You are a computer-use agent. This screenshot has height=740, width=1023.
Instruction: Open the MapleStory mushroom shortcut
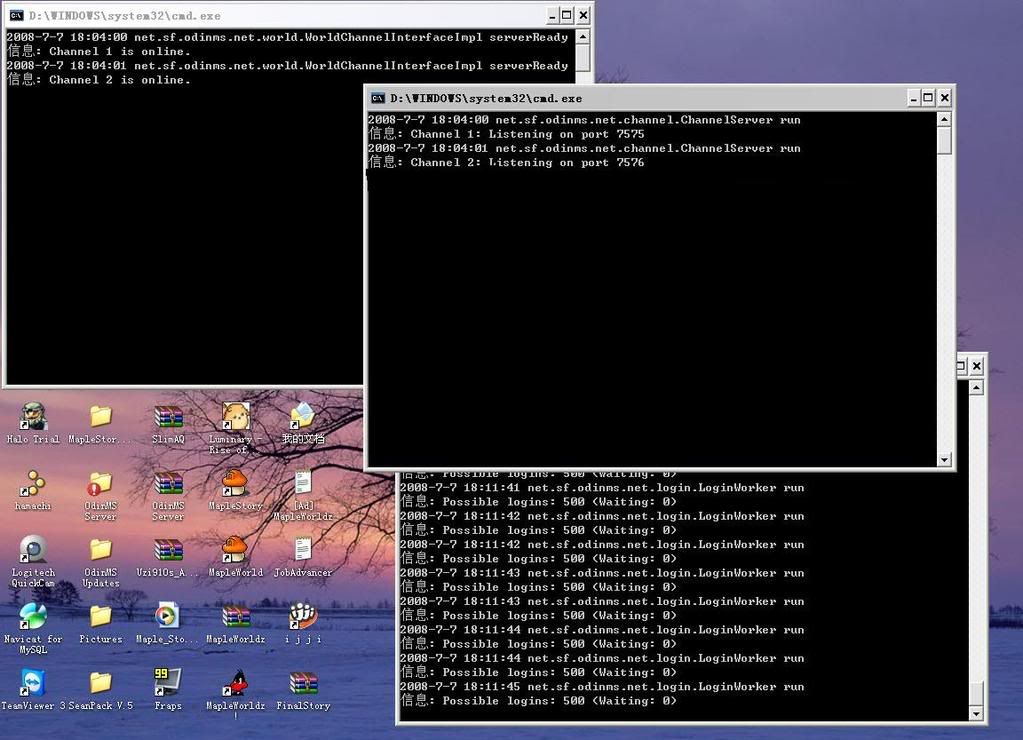pyautogui.click(x=235, y=484)
